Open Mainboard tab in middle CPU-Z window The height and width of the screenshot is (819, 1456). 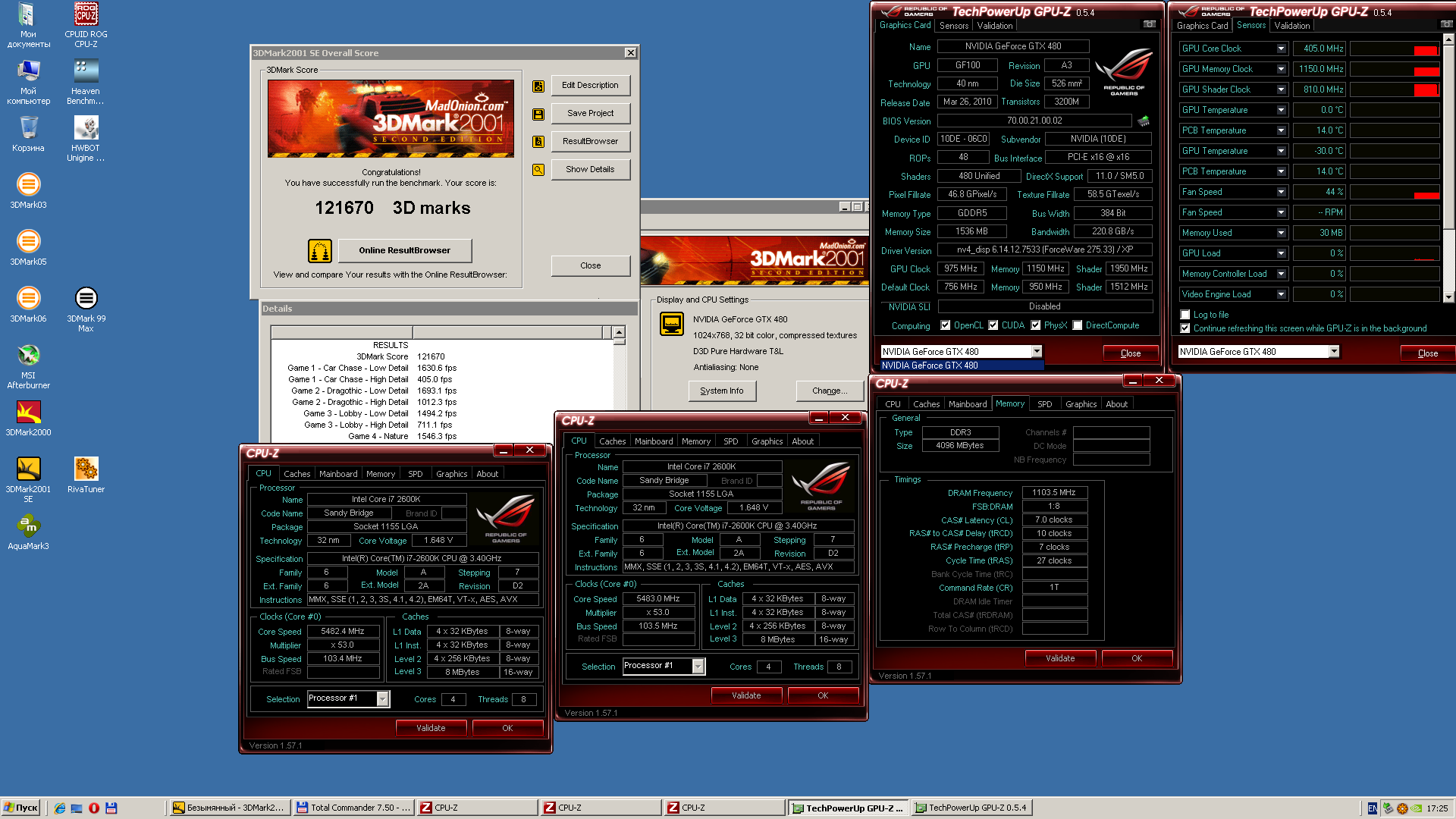coord(654,441)
